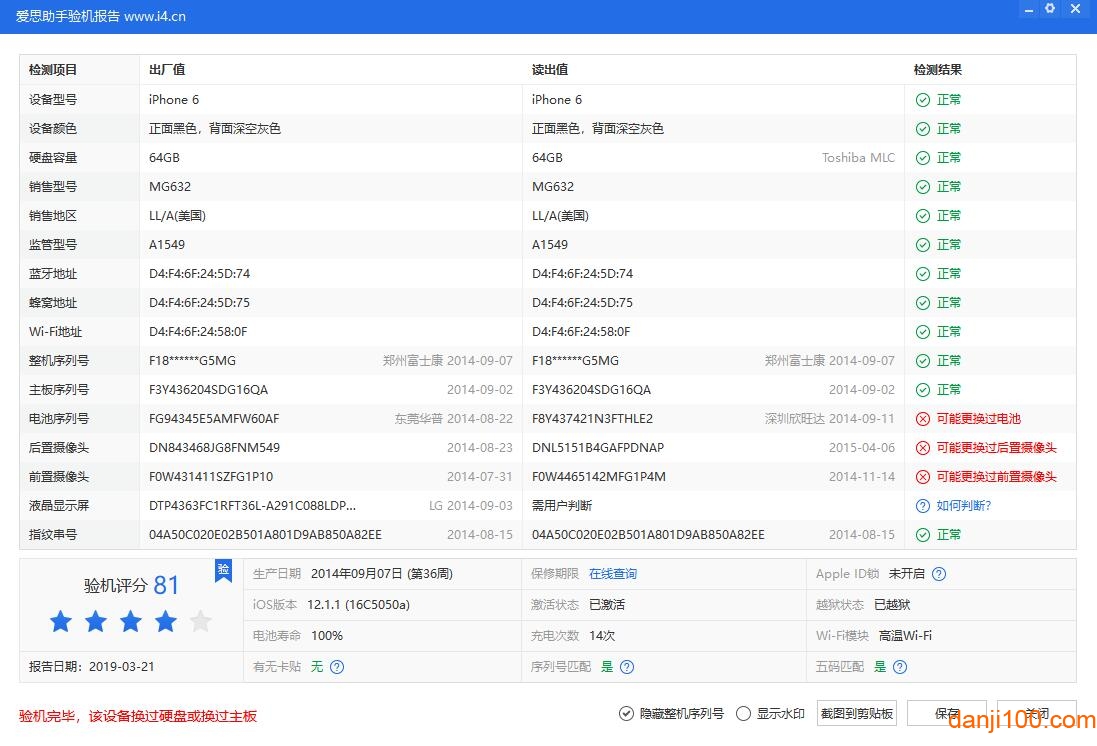The image size is (1097, 746).
Task: Uncheck the 隐藏整机序列号 checkbox
Action: [x=626, y=714]
